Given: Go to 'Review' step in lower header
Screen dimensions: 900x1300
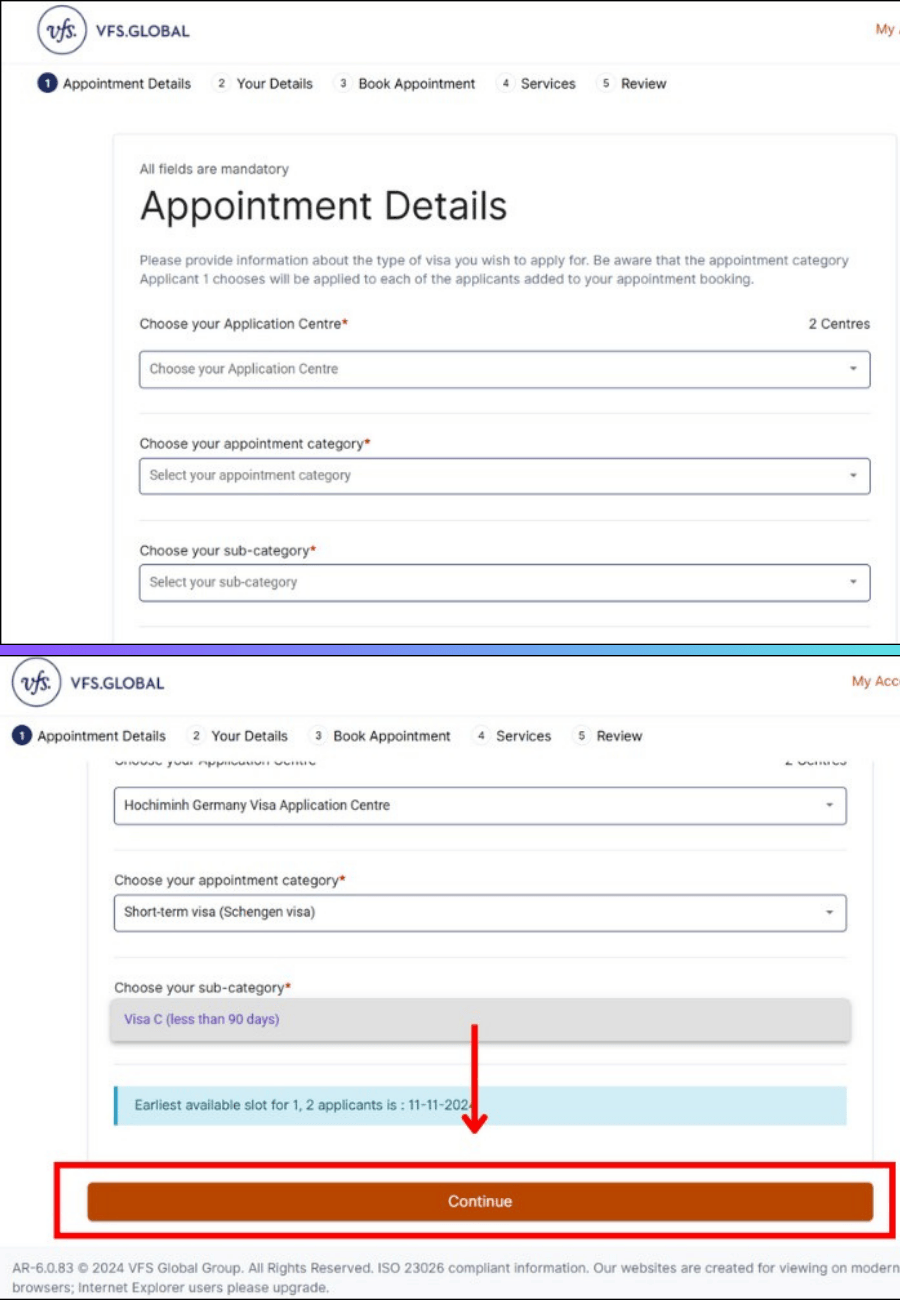Looking at the screenshot, I should point(619,736).
